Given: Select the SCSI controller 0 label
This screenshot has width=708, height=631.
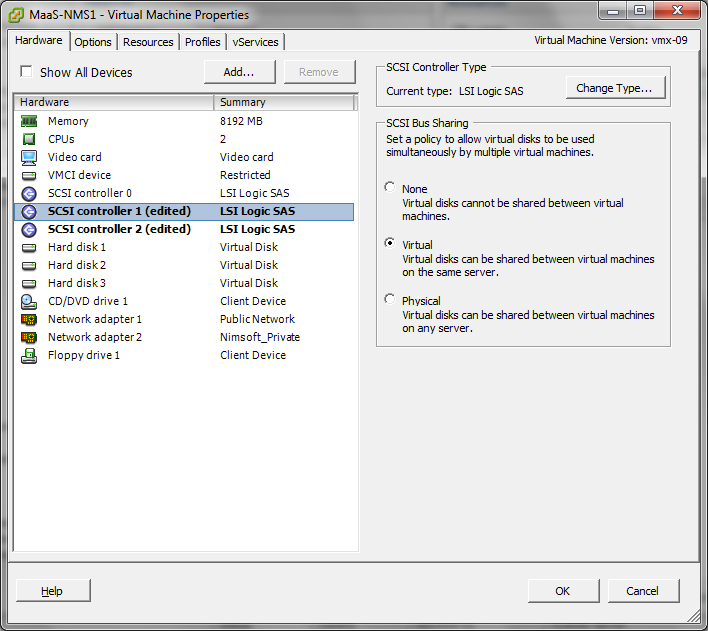Looking at the screenshot, I should tap(89, 193).
